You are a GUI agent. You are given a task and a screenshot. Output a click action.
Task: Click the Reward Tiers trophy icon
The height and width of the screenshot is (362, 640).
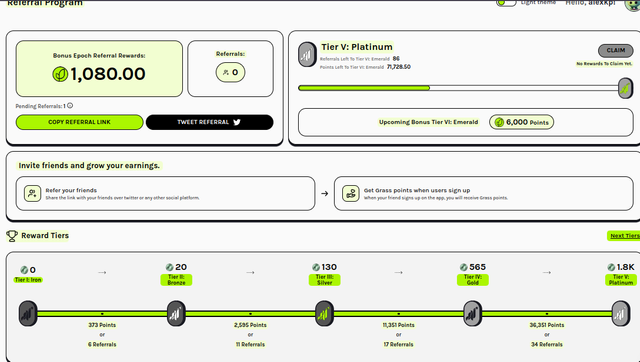pos(12,236)
